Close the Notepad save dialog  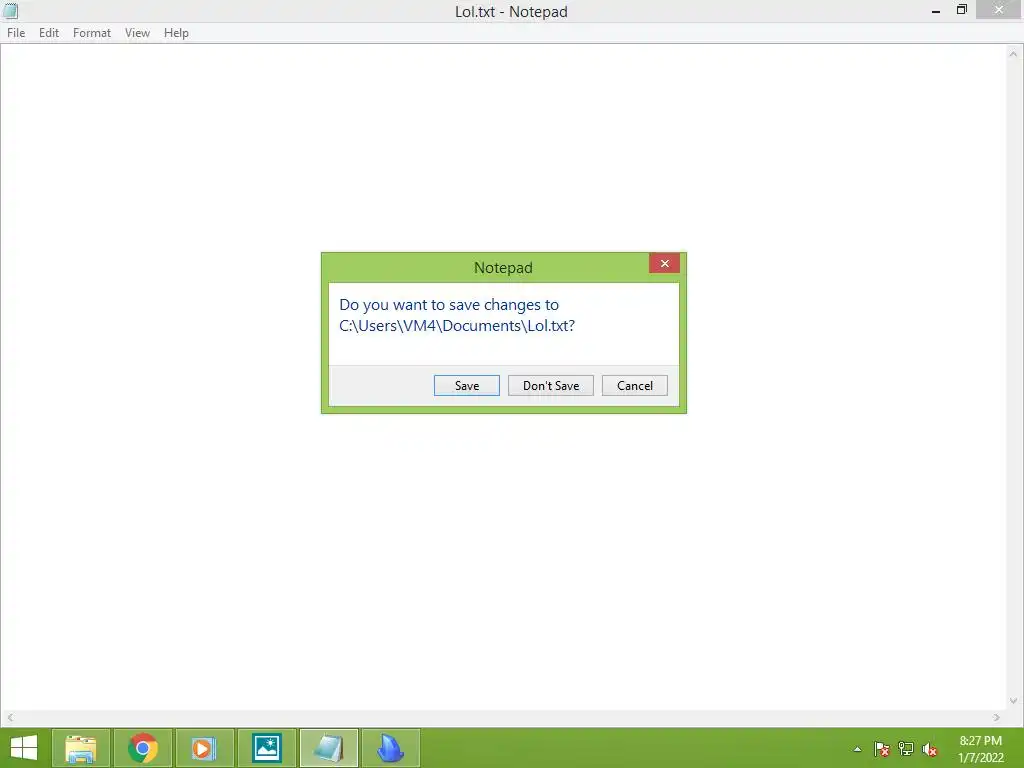click(x=664, y=263)
